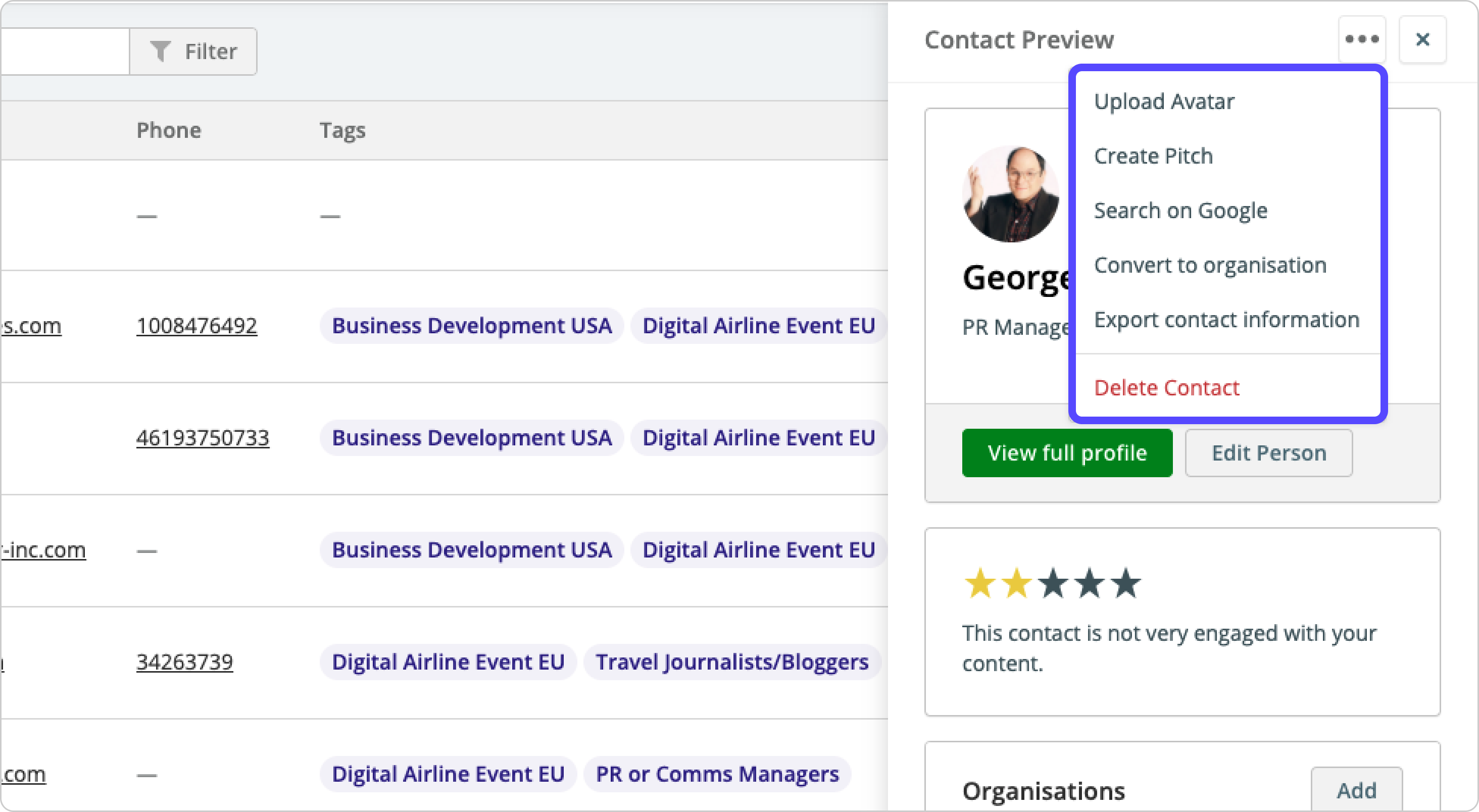Image resolution: width=1479 pixels, height=812 pixels.
Task: Click the email link ending in -inc.com
Action: 43,550
